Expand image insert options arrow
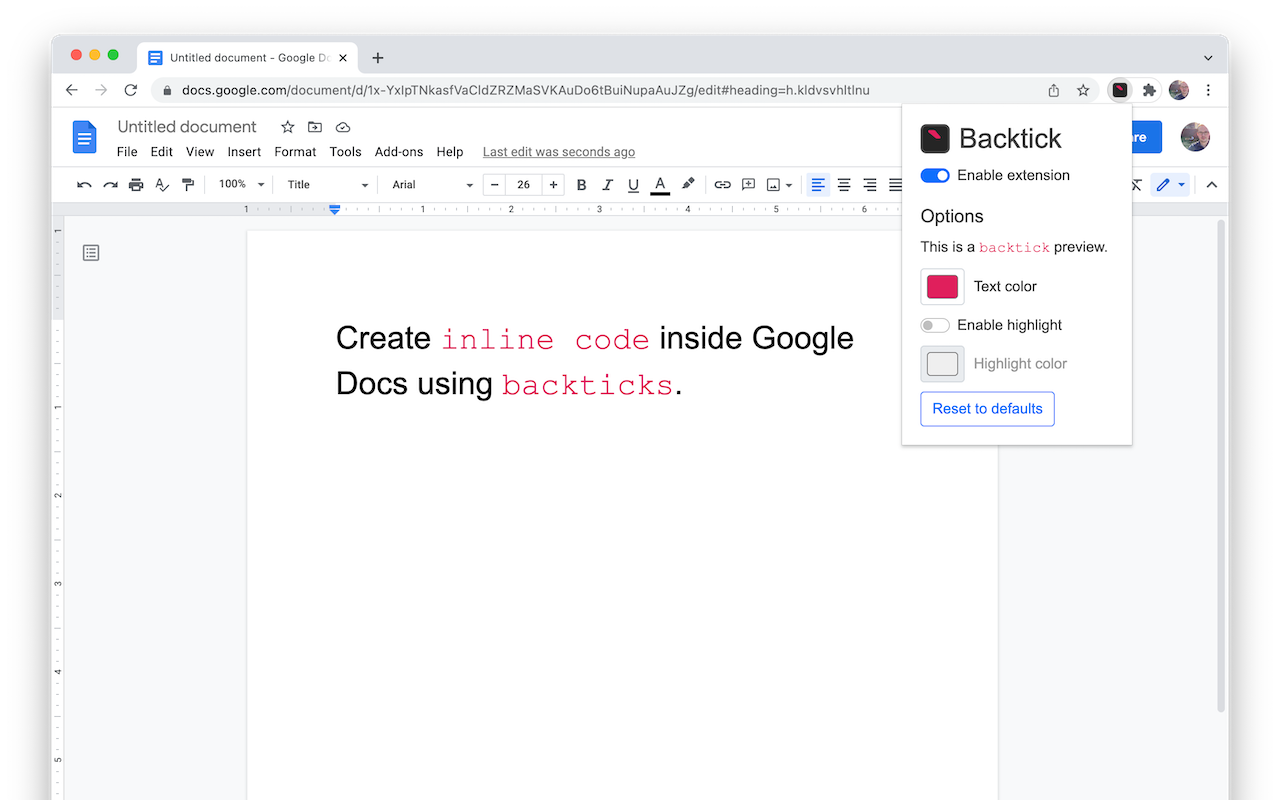 (x=789, y=185)
